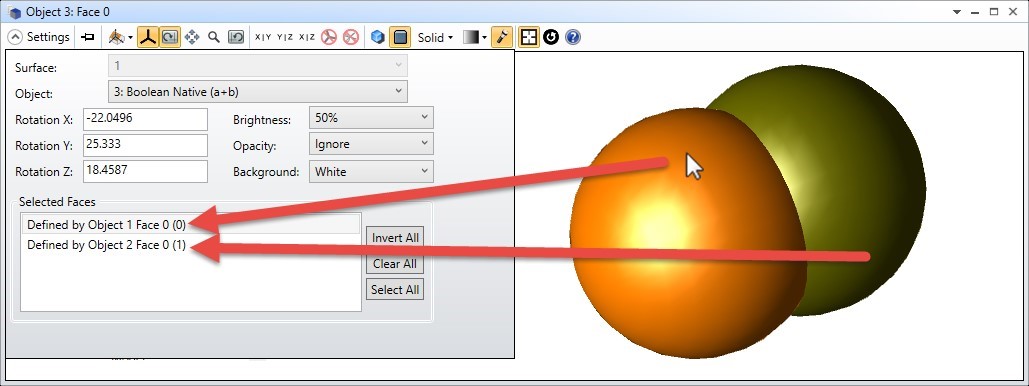The image size is (1029, 386).
Task: Select the magnifier zoom tool
Action: point(214,37)
